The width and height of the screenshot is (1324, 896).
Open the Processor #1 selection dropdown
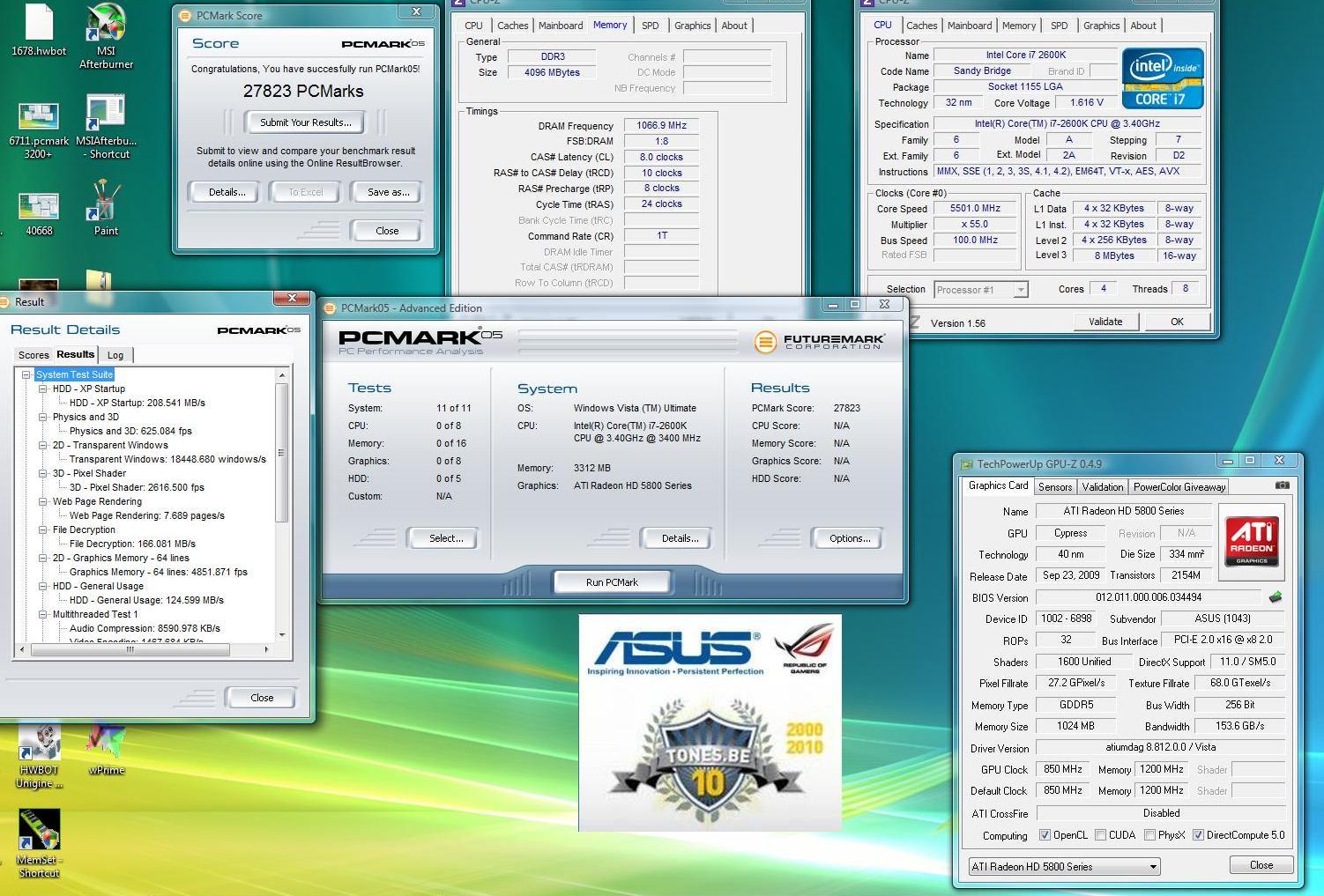point(981,289)
